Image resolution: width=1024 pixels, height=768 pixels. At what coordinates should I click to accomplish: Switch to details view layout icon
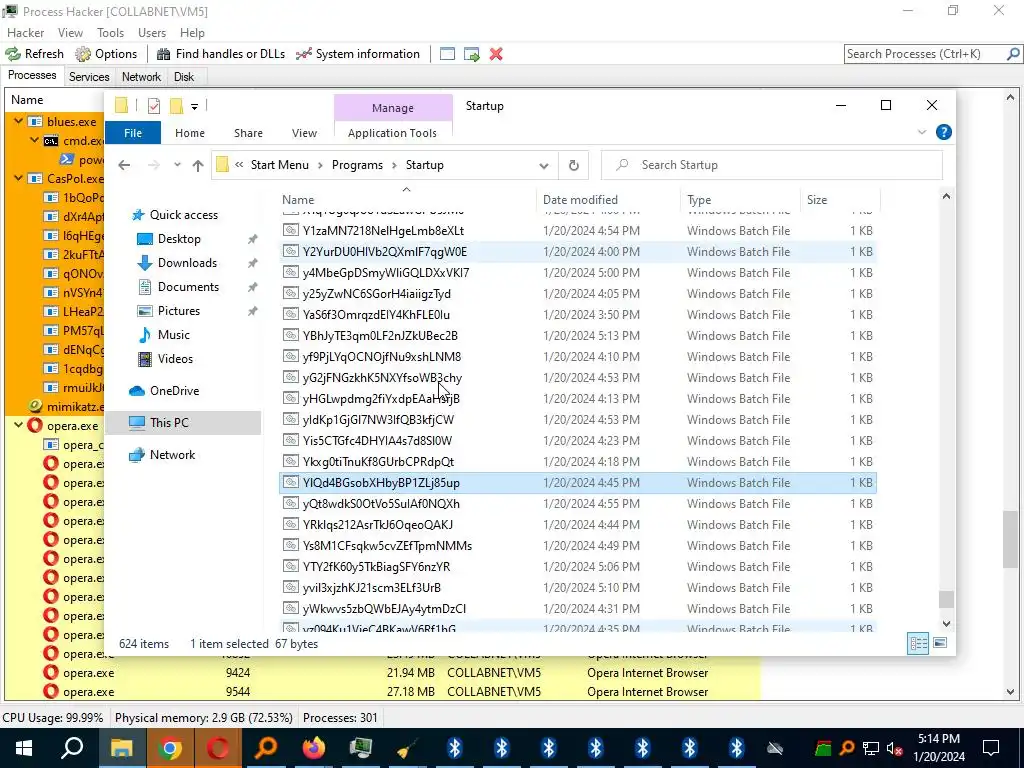(918, 644)
